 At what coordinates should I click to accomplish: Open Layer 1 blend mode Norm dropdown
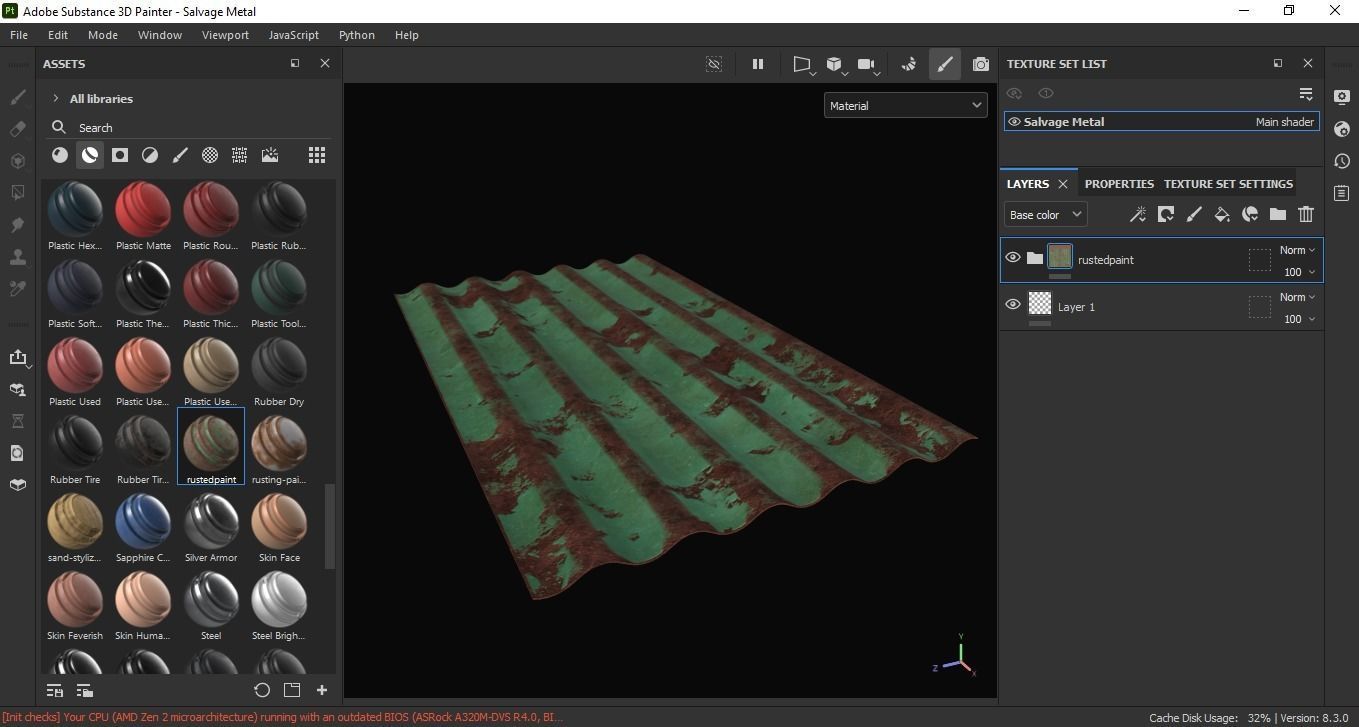1298,297
